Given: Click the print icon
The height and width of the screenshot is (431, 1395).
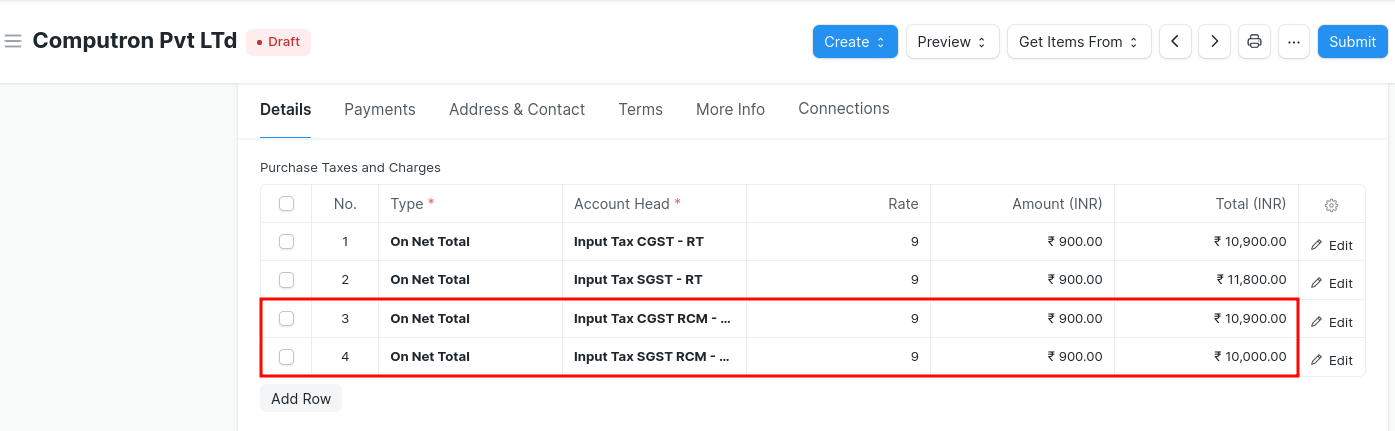Looking at the screenshot, I should coord(1254,42).
